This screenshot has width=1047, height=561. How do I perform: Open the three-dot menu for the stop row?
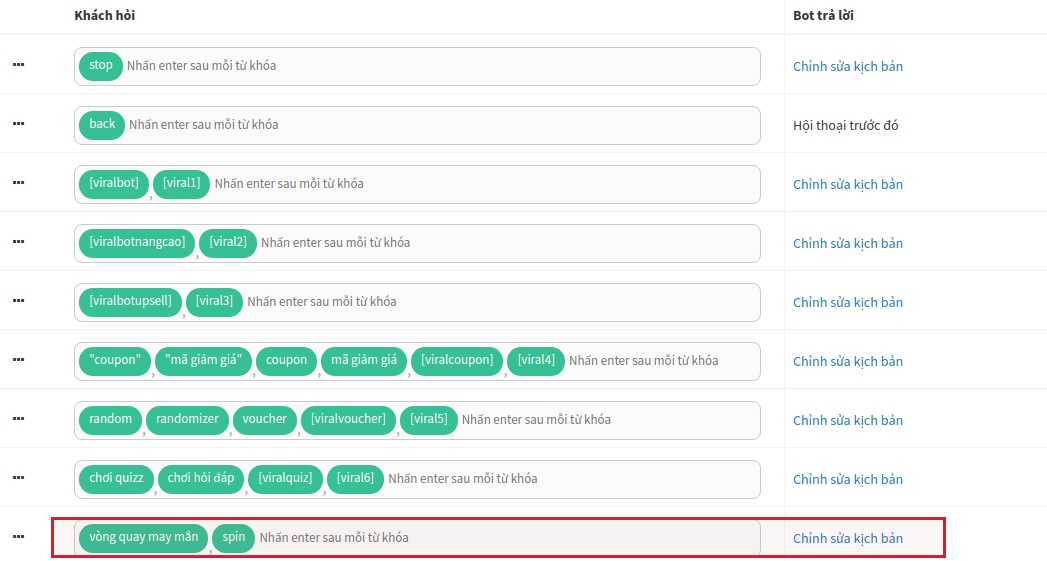(18, 65)
